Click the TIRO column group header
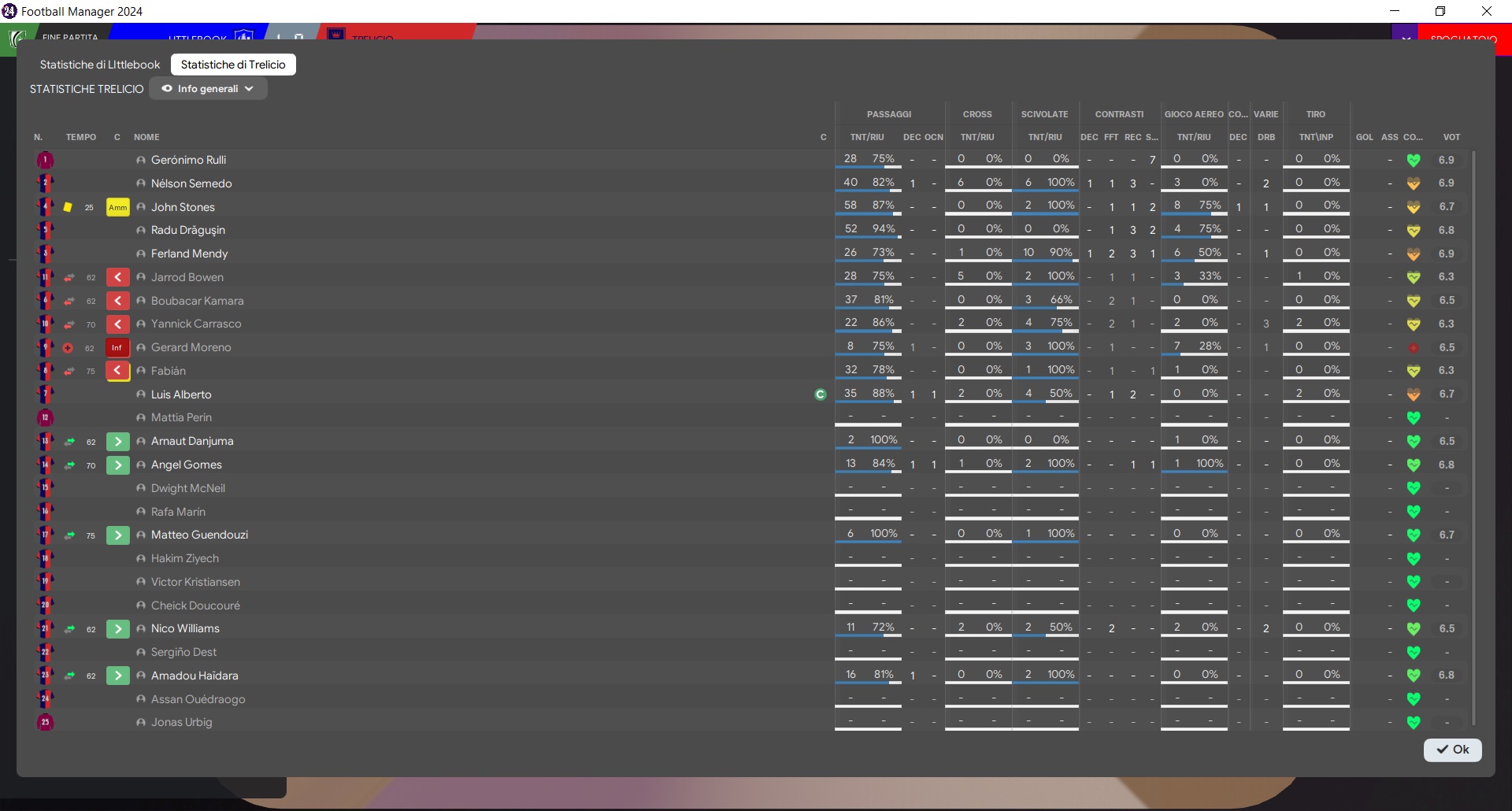1512x811 pixels. tap(1316, 114)
